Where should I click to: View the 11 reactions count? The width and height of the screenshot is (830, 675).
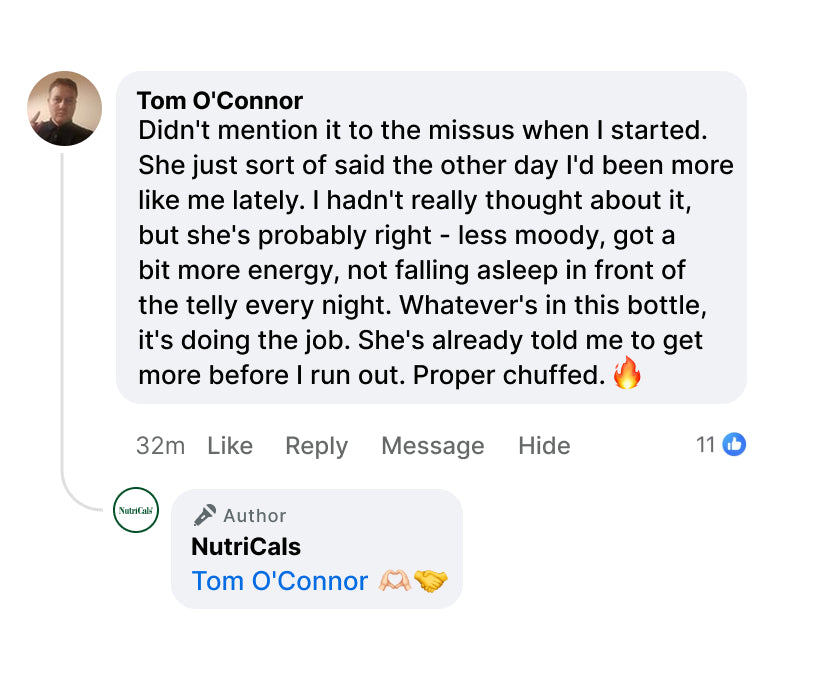click(x=706, y=445)
